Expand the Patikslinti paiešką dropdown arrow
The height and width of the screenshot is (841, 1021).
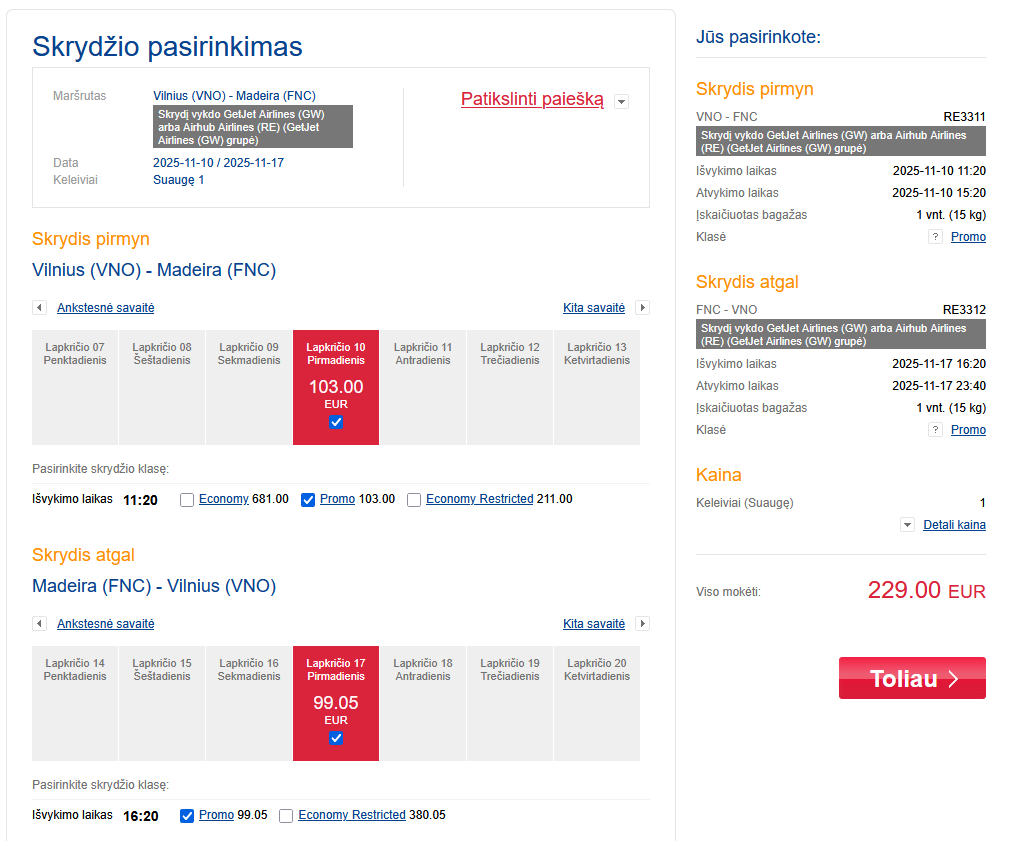(x=622, y=102)
